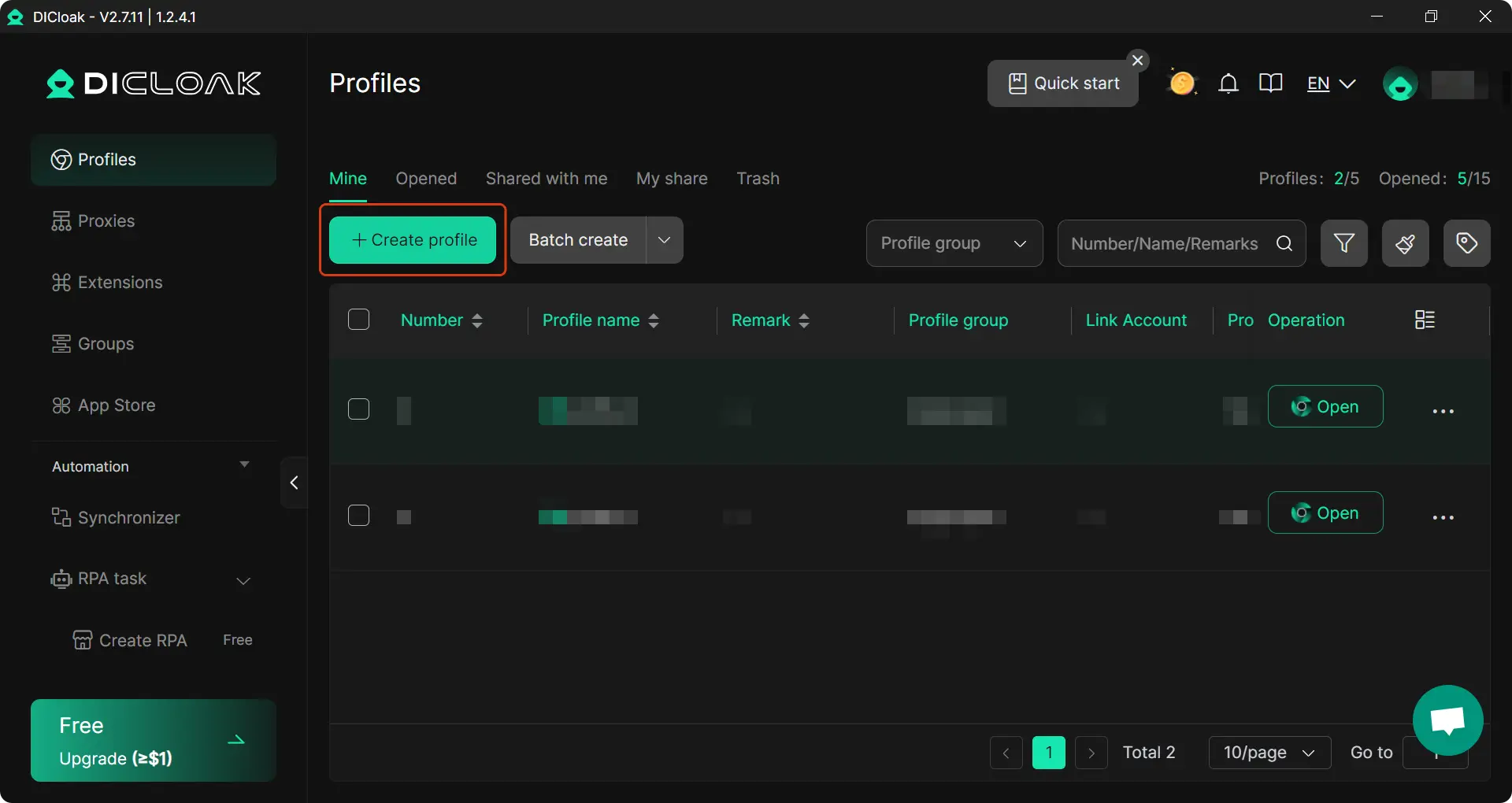Check the first profile row checkbox
Screen dimensions: 1512x803
tap(358, 409)
